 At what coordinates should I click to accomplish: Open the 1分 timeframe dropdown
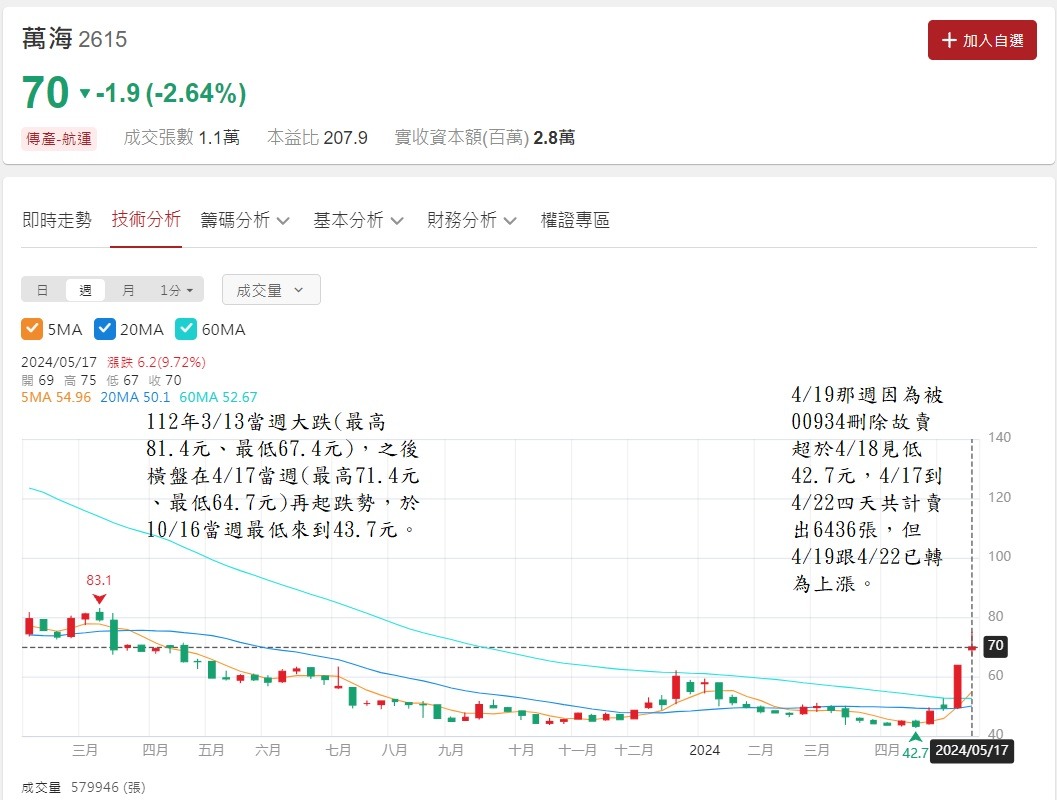[174, 289]
